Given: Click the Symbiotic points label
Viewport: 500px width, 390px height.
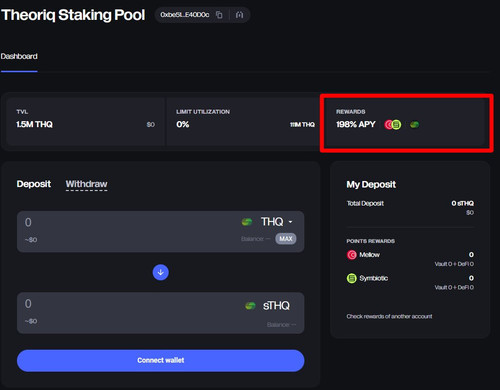Looking at the screenshot, I should pyautogui.click(x=373, y=278).
